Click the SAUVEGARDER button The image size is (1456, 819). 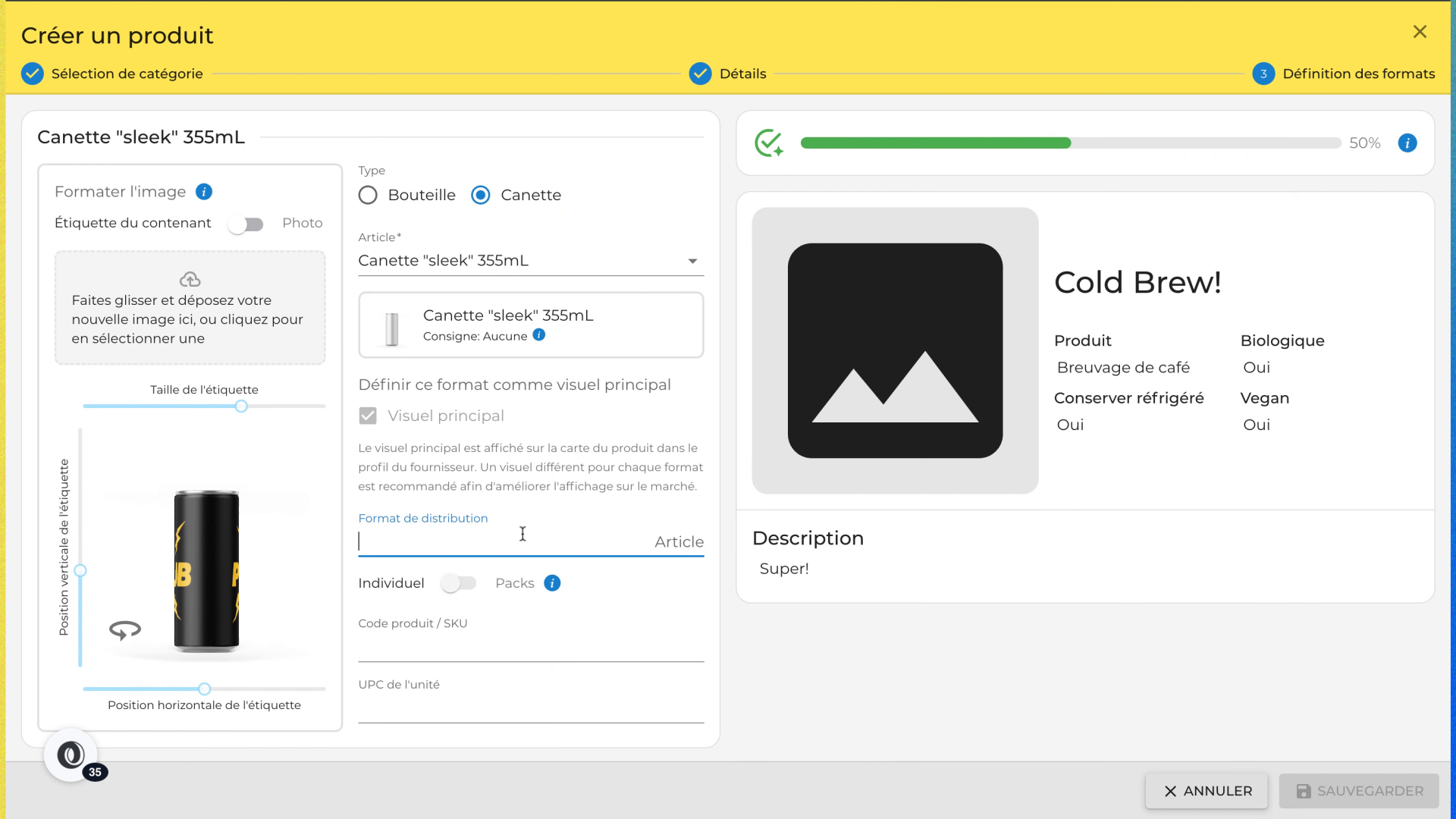pos(1359,791)
